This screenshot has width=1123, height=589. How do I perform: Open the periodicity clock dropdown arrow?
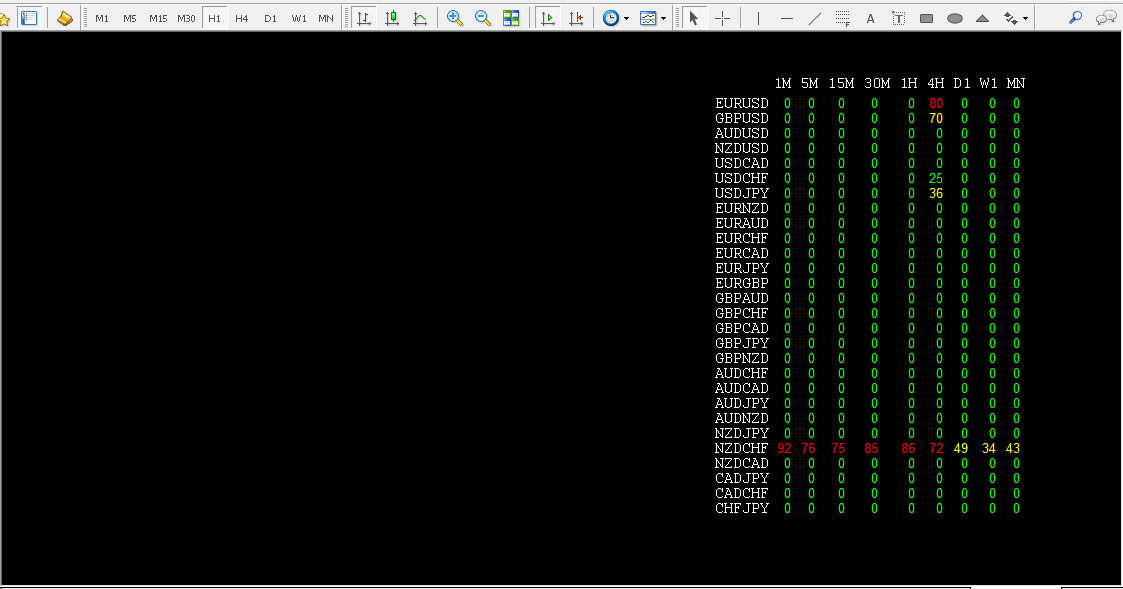[626, 18]
